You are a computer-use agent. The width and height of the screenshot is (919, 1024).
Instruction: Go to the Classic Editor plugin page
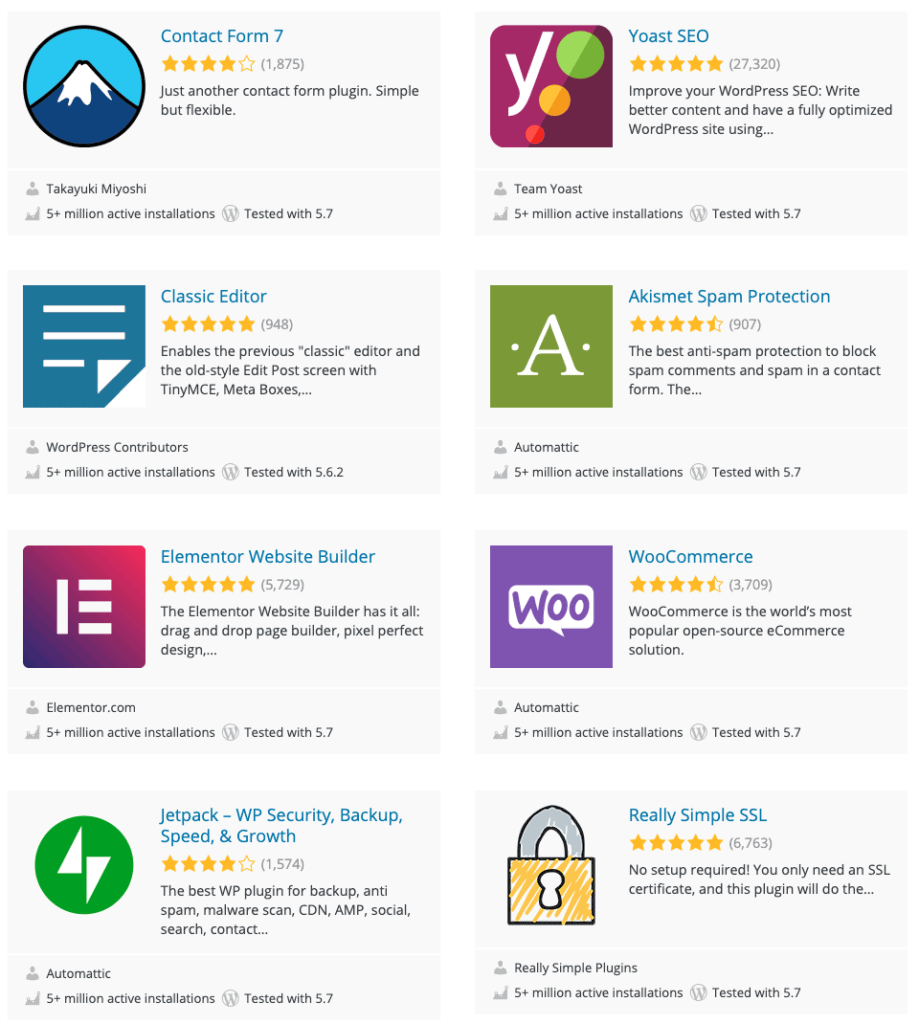click(214, 296)
